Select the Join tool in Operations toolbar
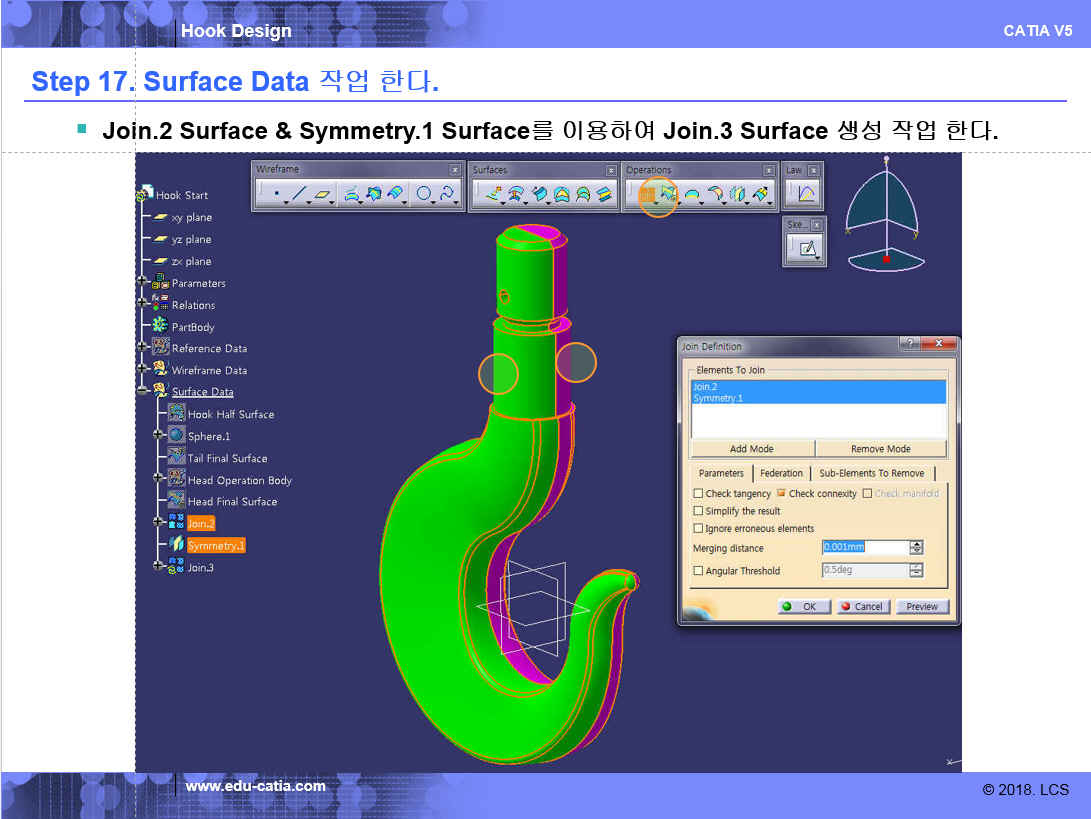The width and height of the screenshot is (1091, 819). (645, 194)
